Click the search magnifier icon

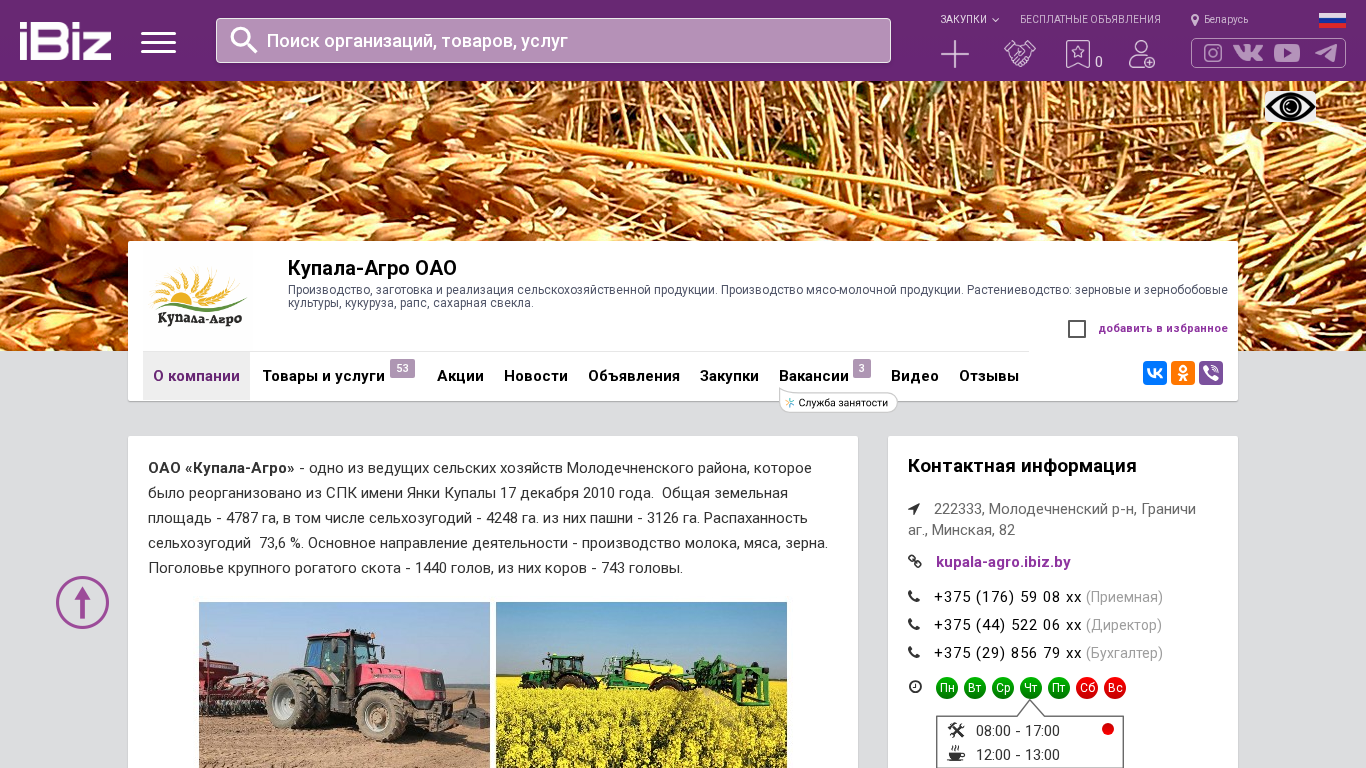(x=244, y=40)
